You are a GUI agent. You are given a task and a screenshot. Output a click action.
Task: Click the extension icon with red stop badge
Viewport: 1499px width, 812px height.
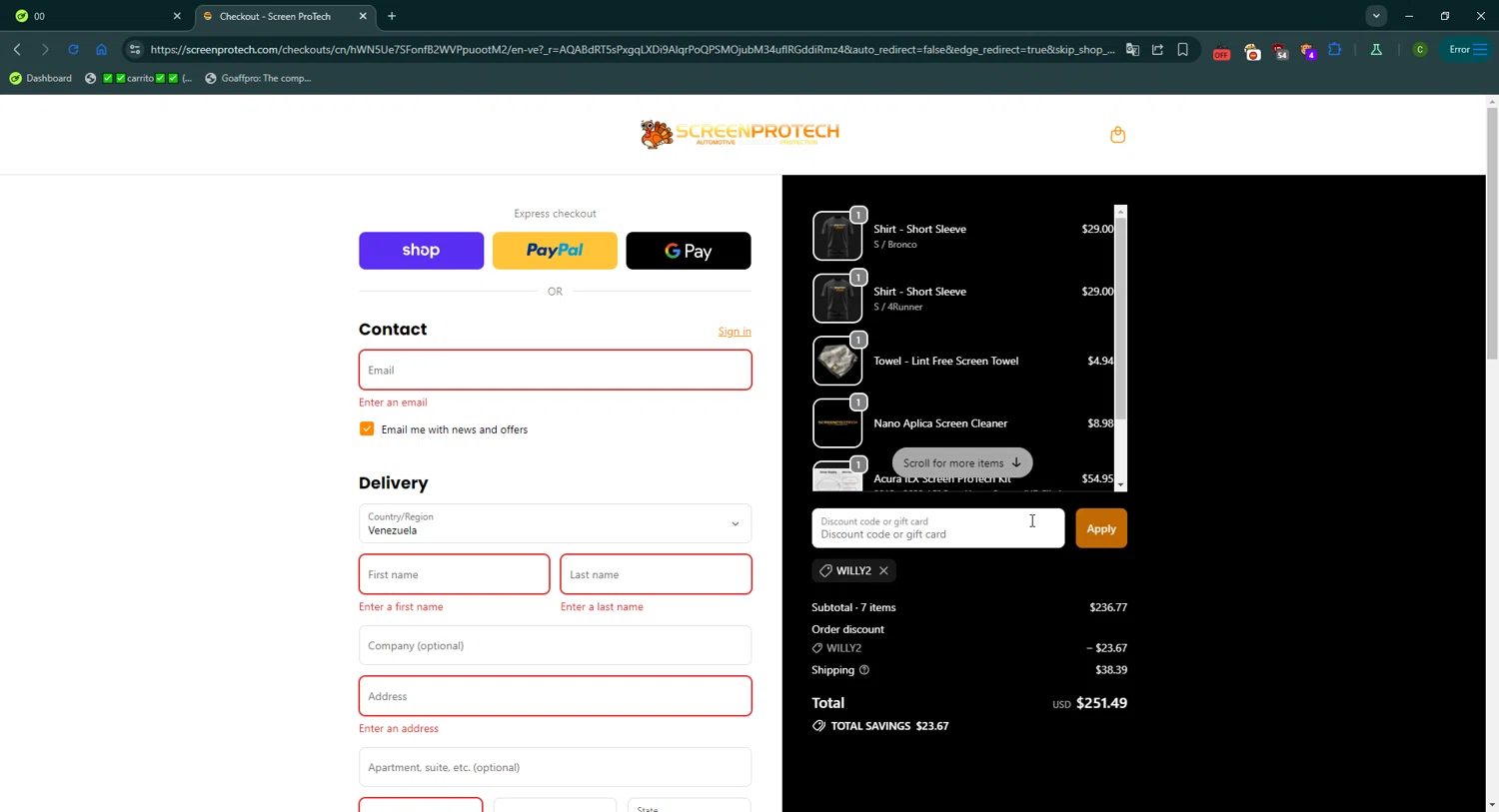[x=1252, y=52]
